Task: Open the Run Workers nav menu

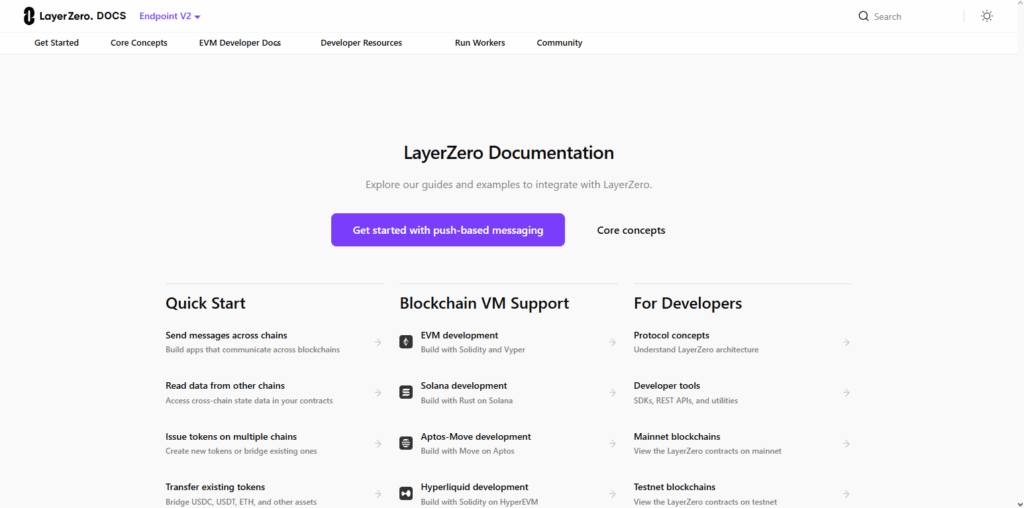Action: click(480, 42)
